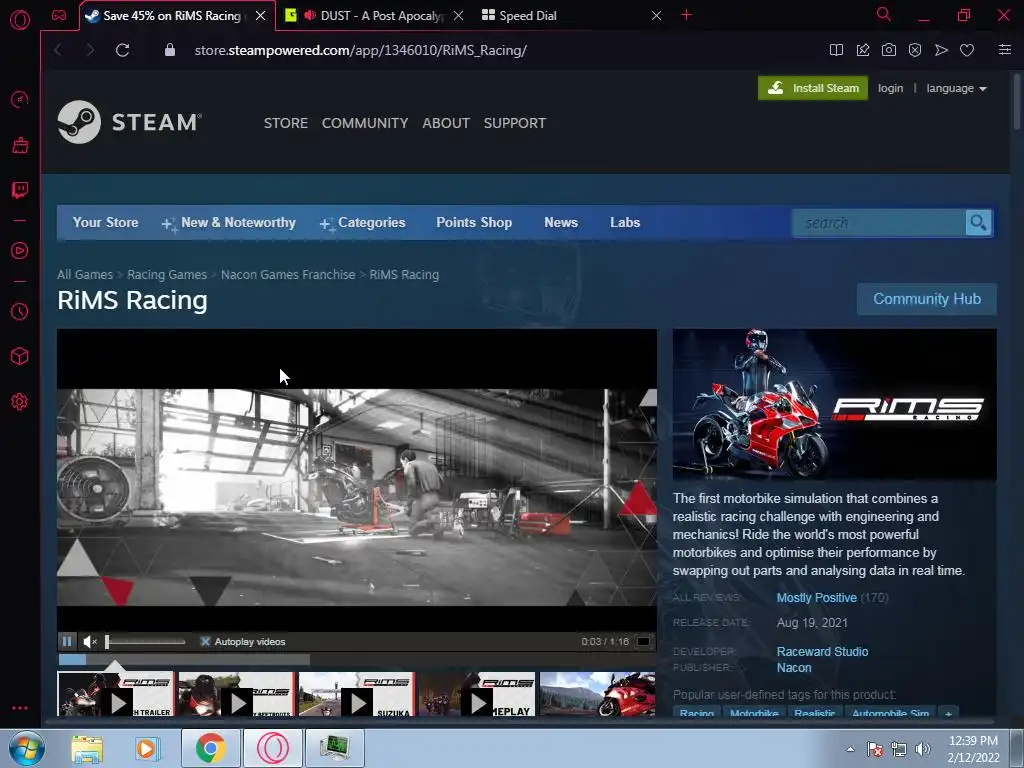Toggle fullscreen for the trailer video
Screen dimensions: 1024x768
[x=643, y=641]
